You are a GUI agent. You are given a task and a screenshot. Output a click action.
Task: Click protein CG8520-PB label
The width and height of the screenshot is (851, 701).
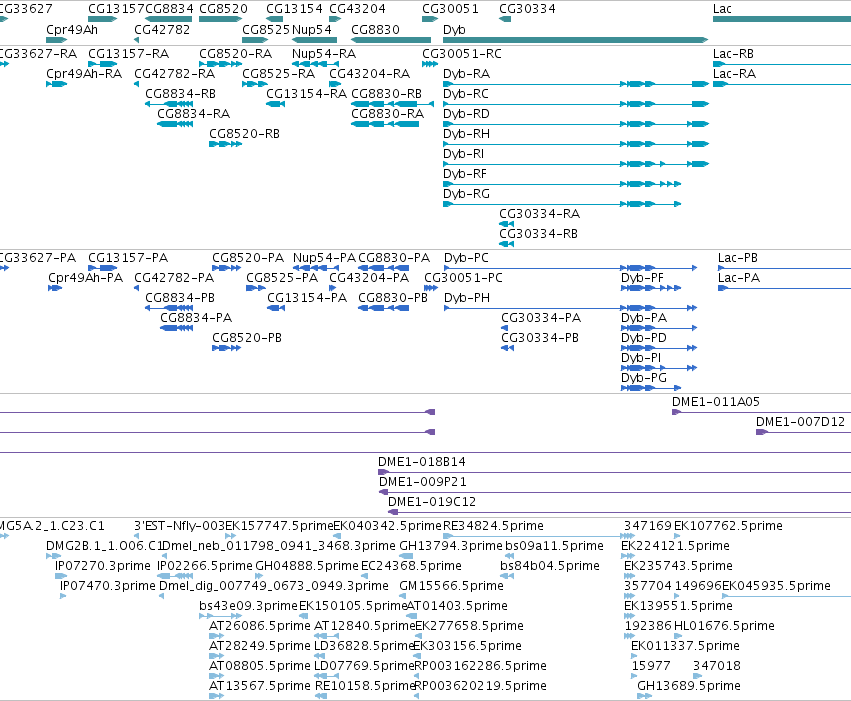[247, 337]
